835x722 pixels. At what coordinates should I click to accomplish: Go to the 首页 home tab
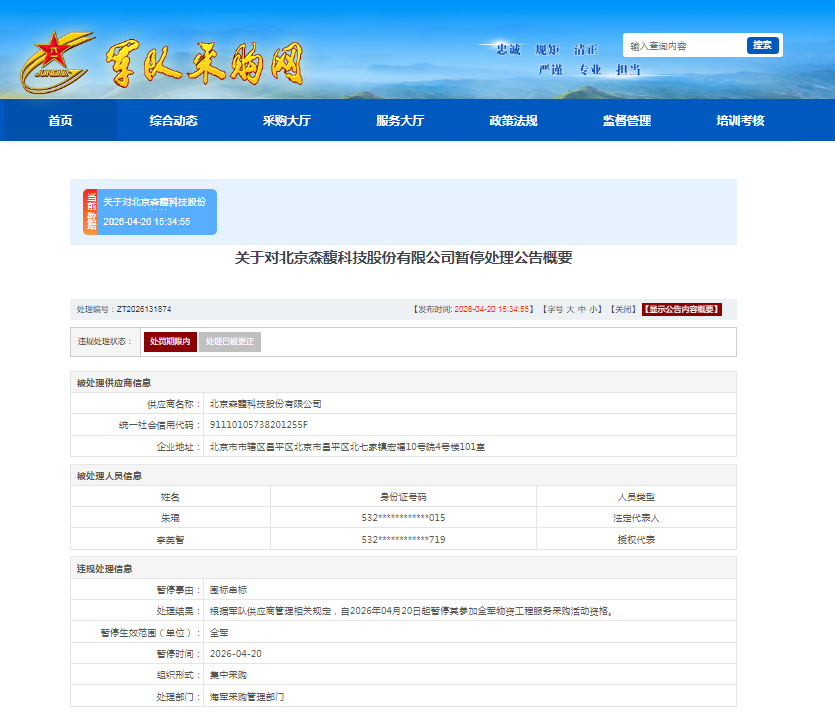pyautogui.click(x=60, y=121)
